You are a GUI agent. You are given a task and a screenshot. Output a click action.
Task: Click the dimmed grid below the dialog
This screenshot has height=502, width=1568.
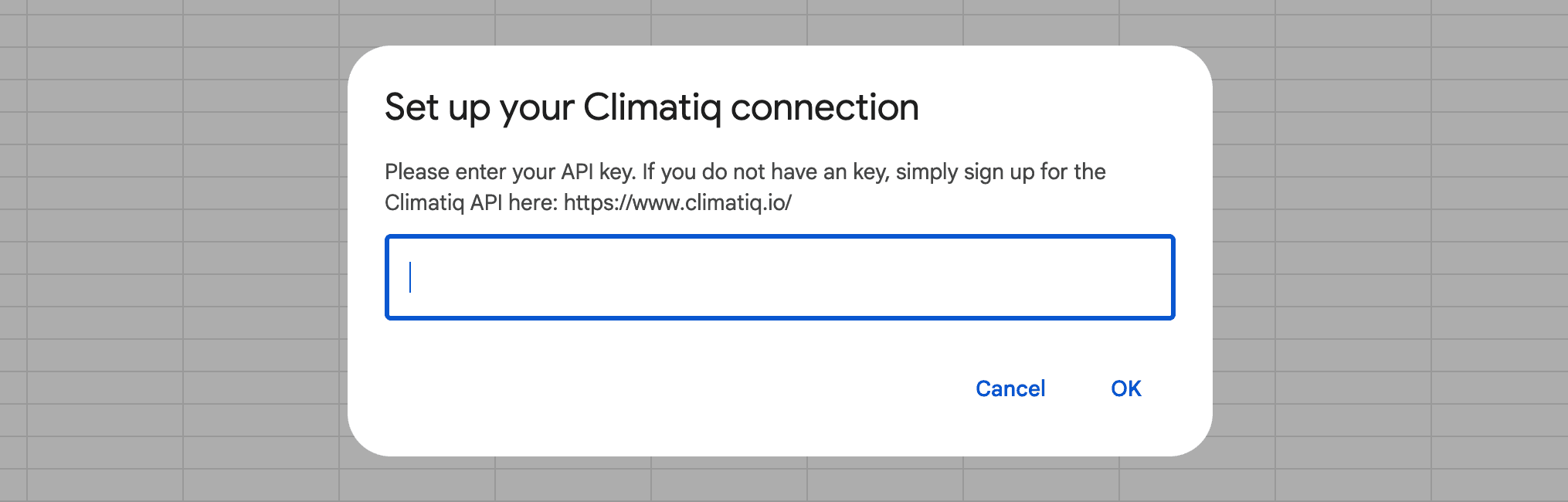click(x=780, y=480)
